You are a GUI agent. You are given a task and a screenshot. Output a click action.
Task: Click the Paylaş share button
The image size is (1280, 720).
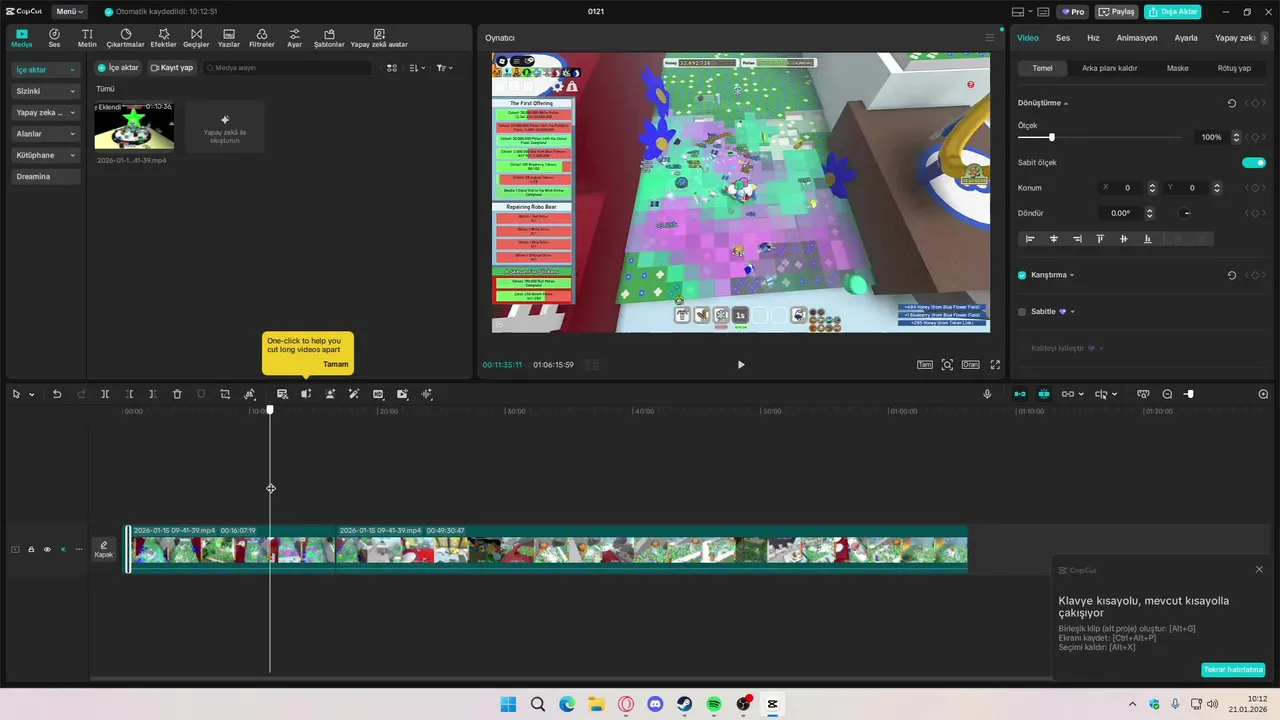coord(1117,12)
